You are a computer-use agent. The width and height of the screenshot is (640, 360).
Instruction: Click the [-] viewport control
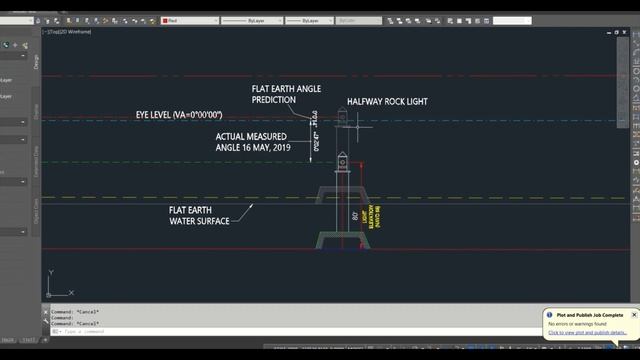click(45, 31)
